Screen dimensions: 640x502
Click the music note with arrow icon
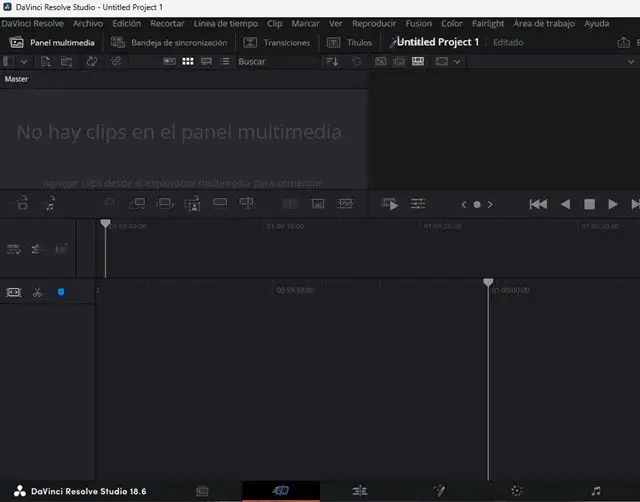pos(50,203)
